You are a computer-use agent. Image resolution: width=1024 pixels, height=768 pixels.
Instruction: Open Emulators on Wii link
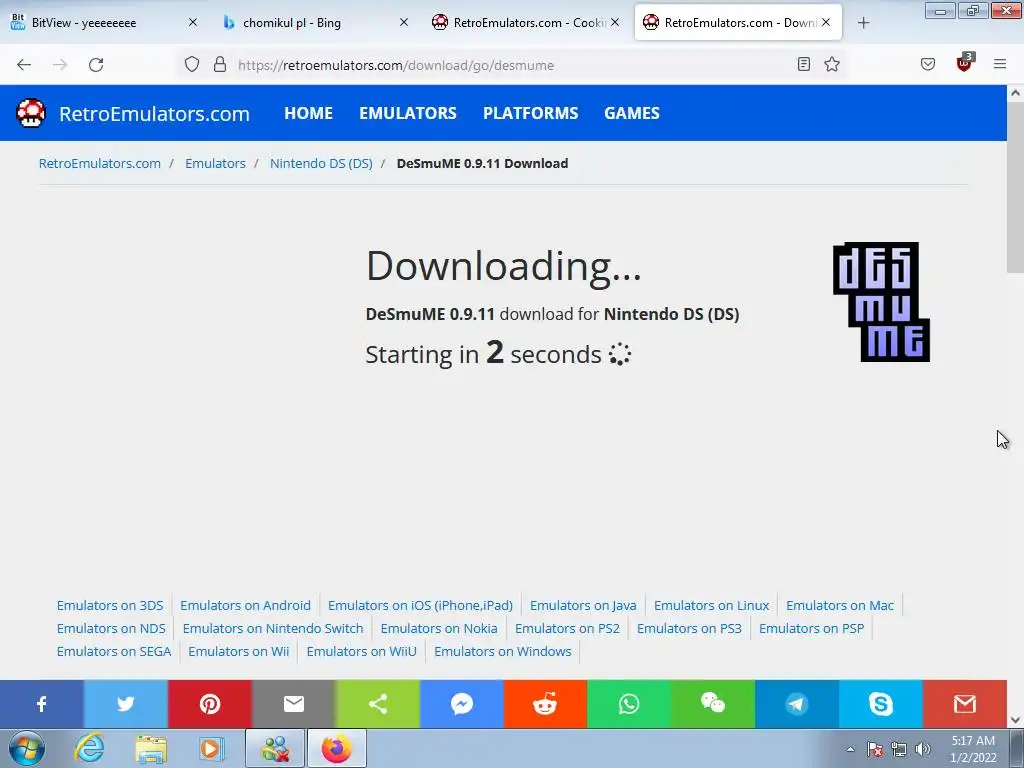[238, 651]
